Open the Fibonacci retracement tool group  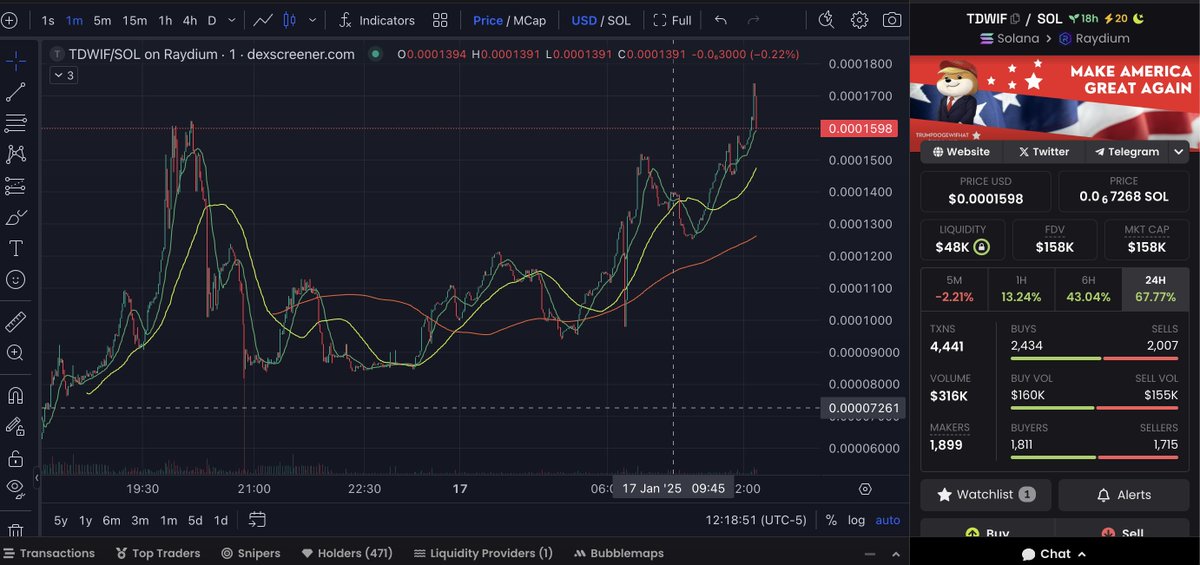16,123
